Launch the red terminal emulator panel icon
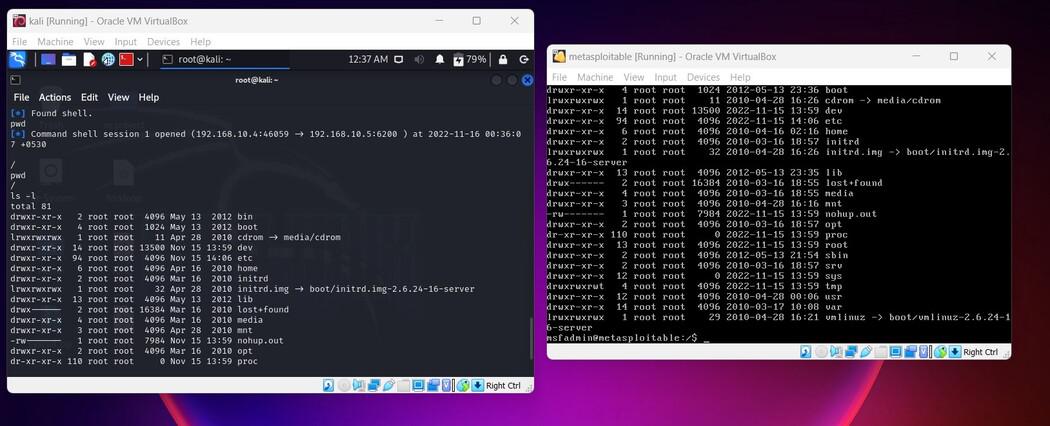1050x426 pixels. tap(127, 60)
